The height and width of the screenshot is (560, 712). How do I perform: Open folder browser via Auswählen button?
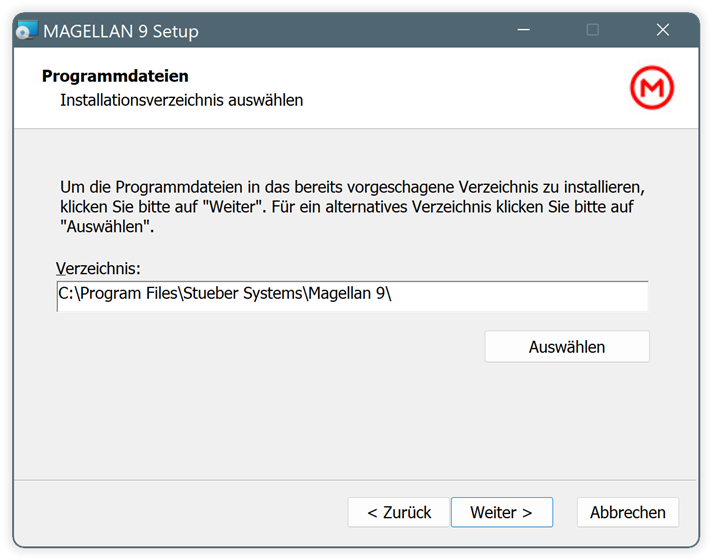point(567,347)
